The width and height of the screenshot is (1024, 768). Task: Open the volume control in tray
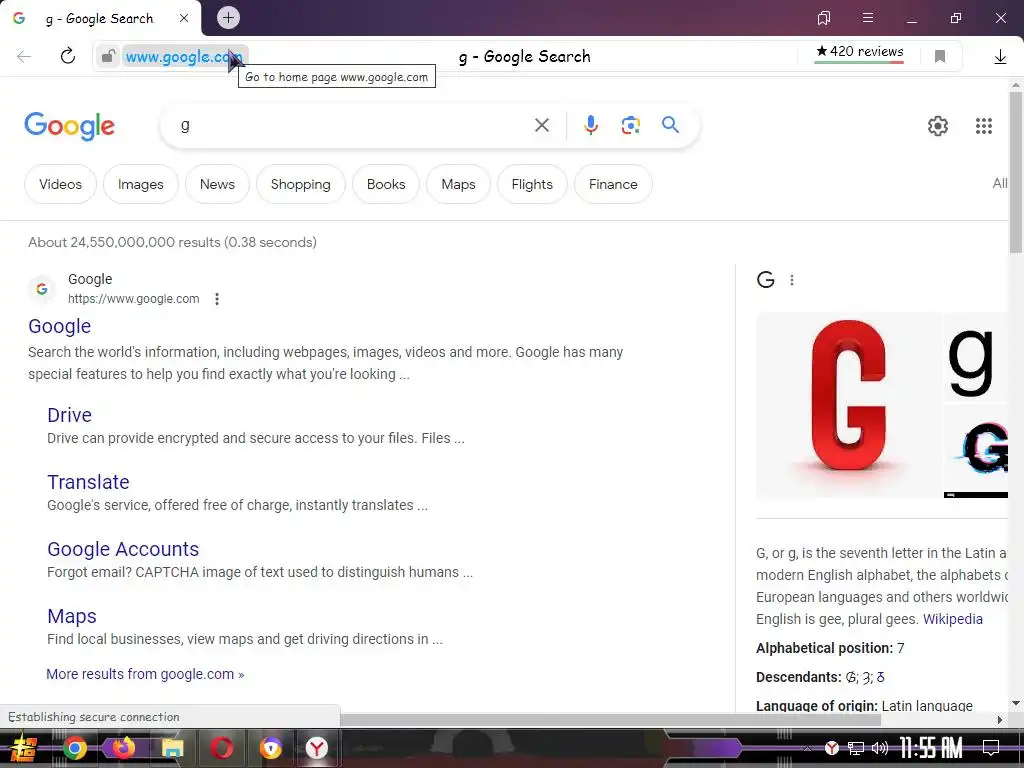coord(880,748)
